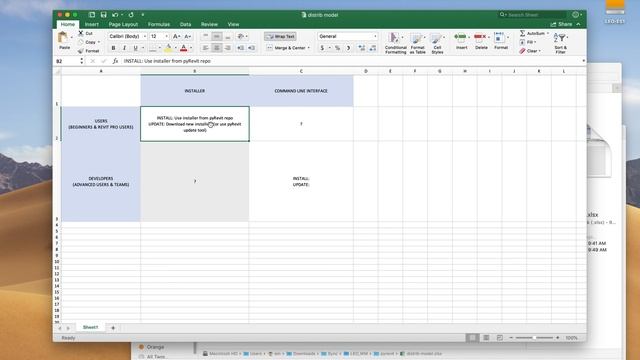
Task: Expand Merge & Center options arrow
Action: (x=309, y=48)
